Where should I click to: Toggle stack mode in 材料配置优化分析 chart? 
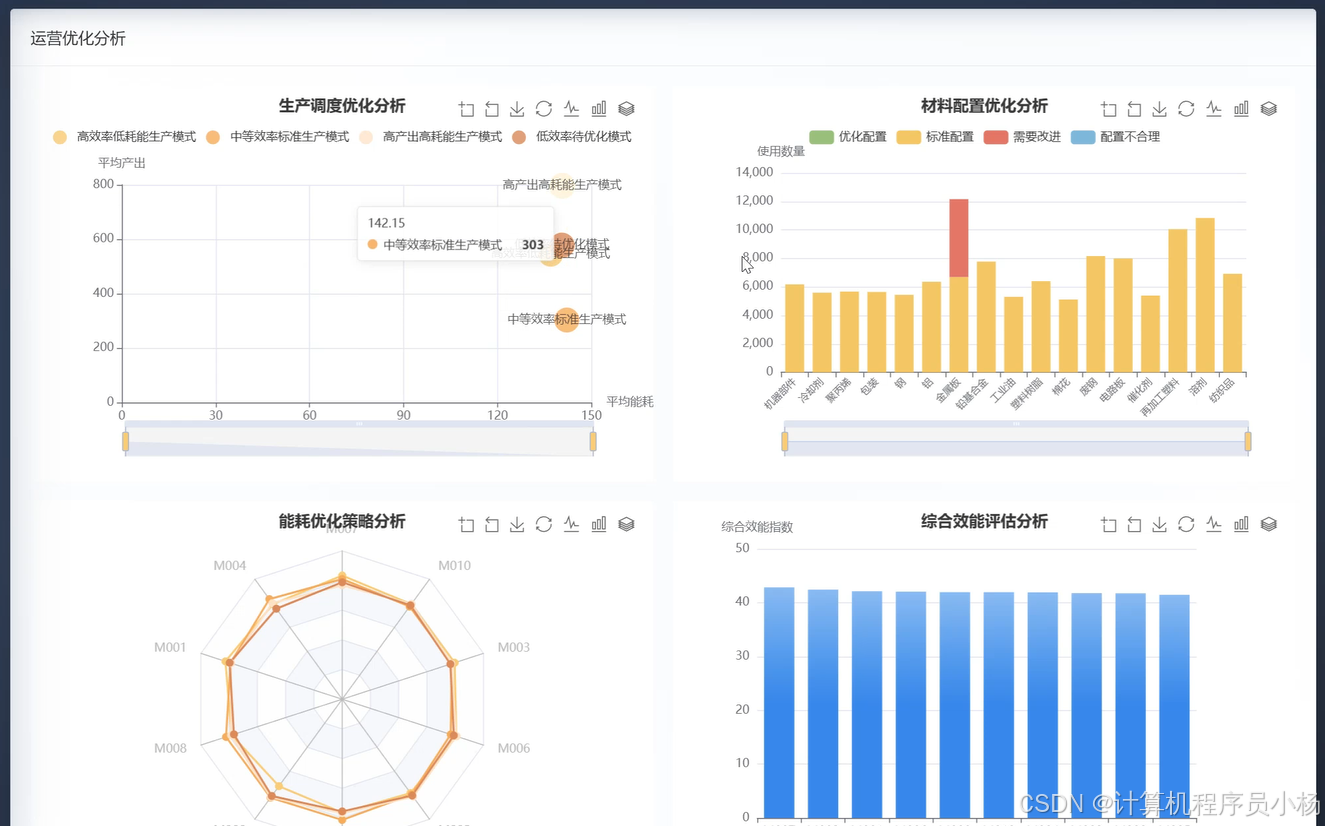click(x=1268, y=109)
